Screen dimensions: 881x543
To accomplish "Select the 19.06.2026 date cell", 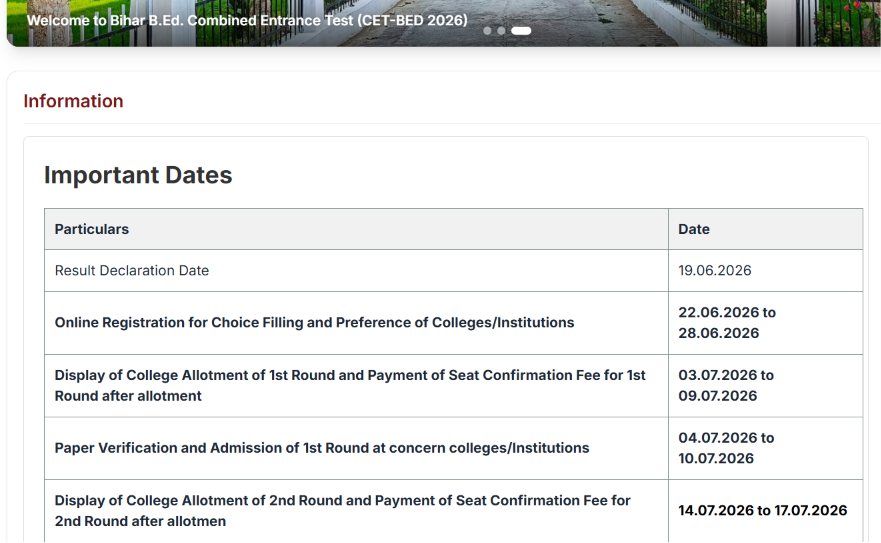I will pos(715,270).
